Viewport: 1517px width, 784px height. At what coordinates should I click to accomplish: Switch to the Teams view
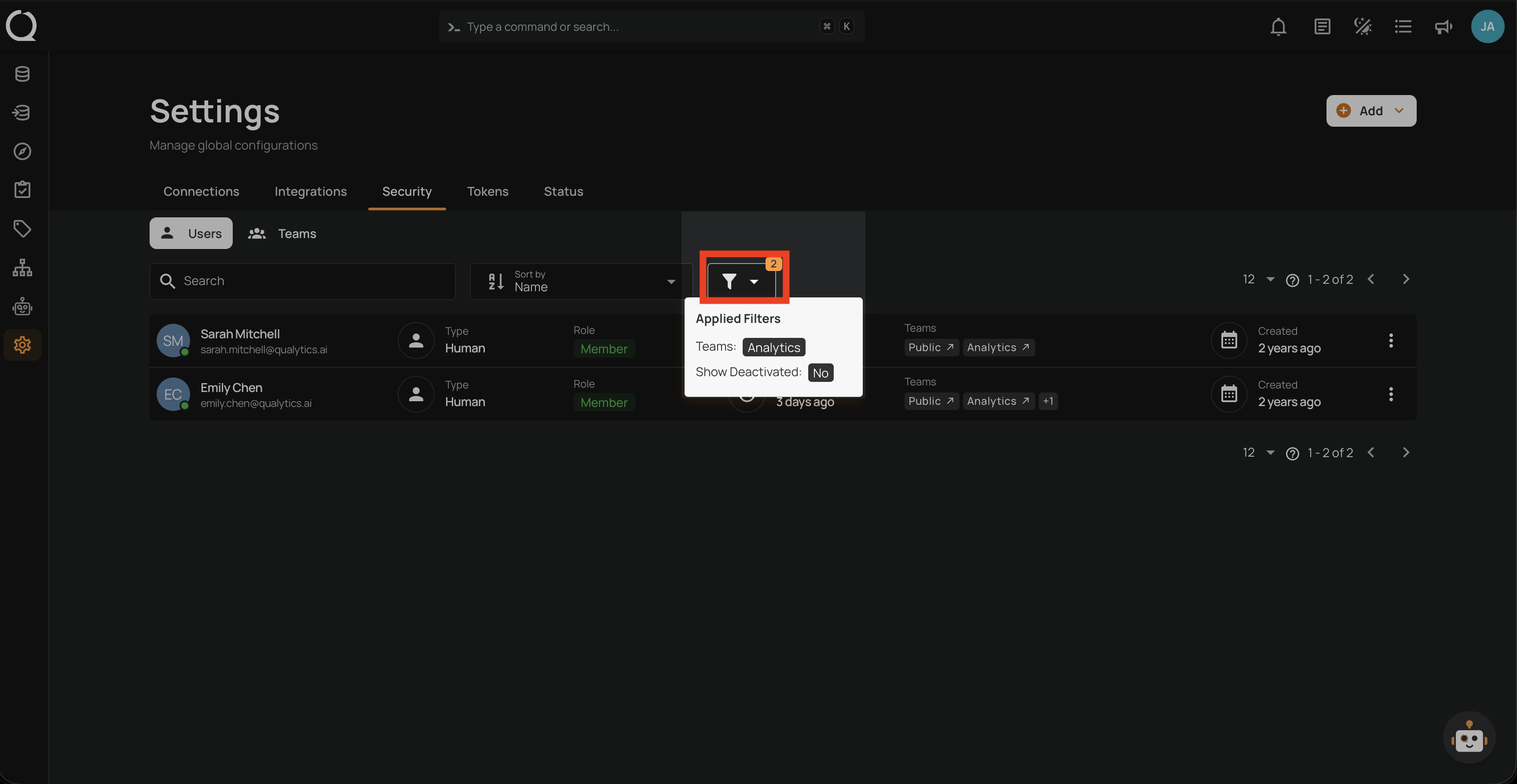(x=282, y=233)
